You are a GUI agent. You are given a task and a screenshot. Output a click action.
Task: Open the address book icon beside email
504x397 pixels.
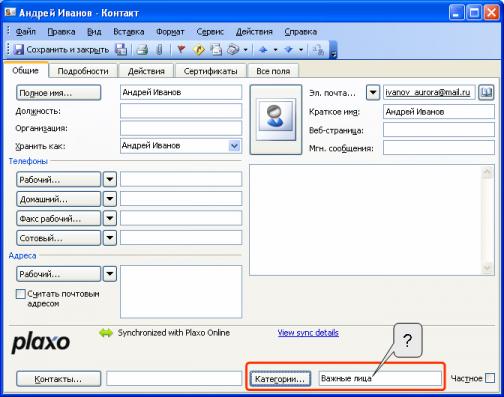tap(486, 92)
